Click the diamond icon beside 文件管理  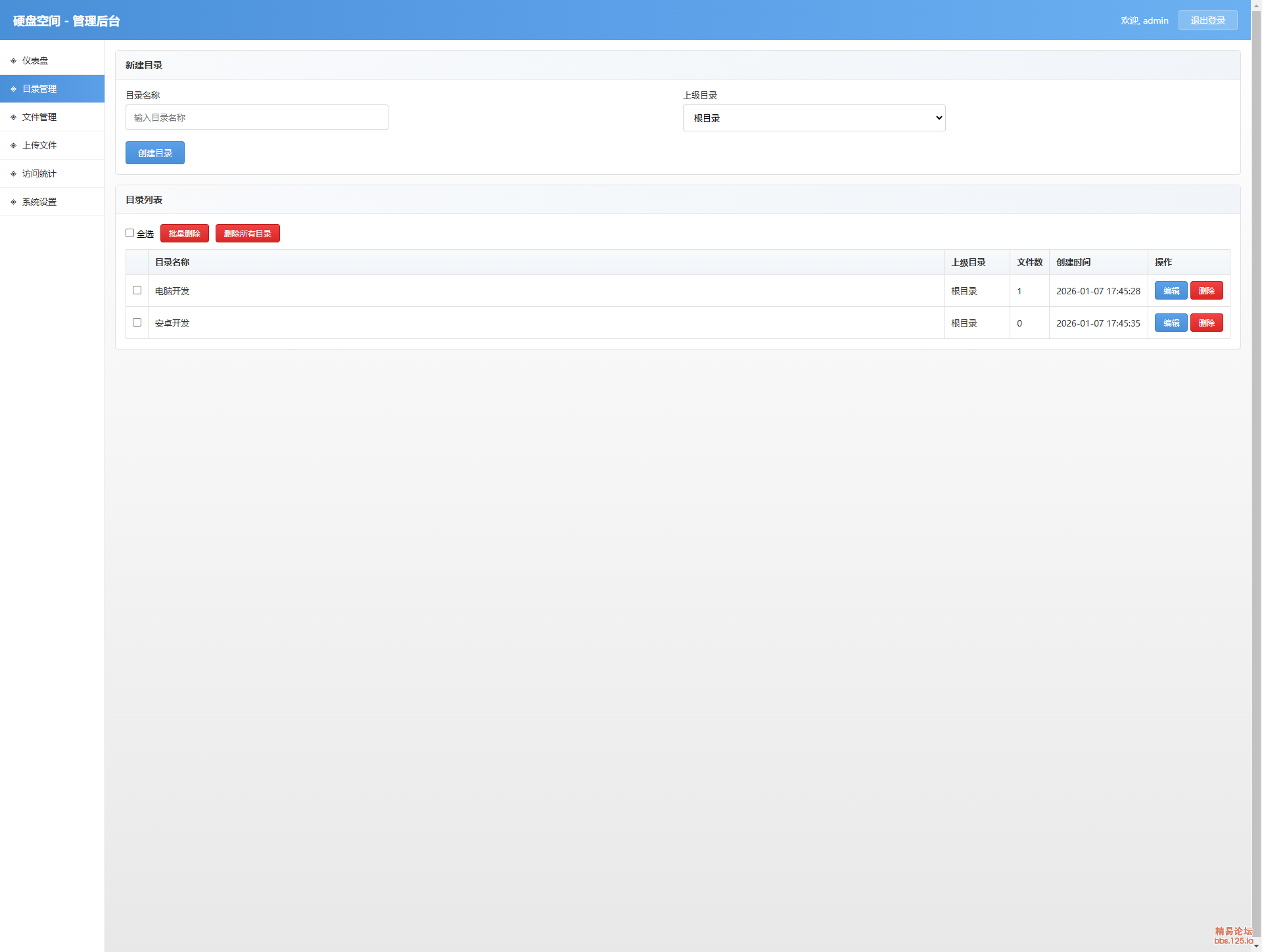point(13,117)
